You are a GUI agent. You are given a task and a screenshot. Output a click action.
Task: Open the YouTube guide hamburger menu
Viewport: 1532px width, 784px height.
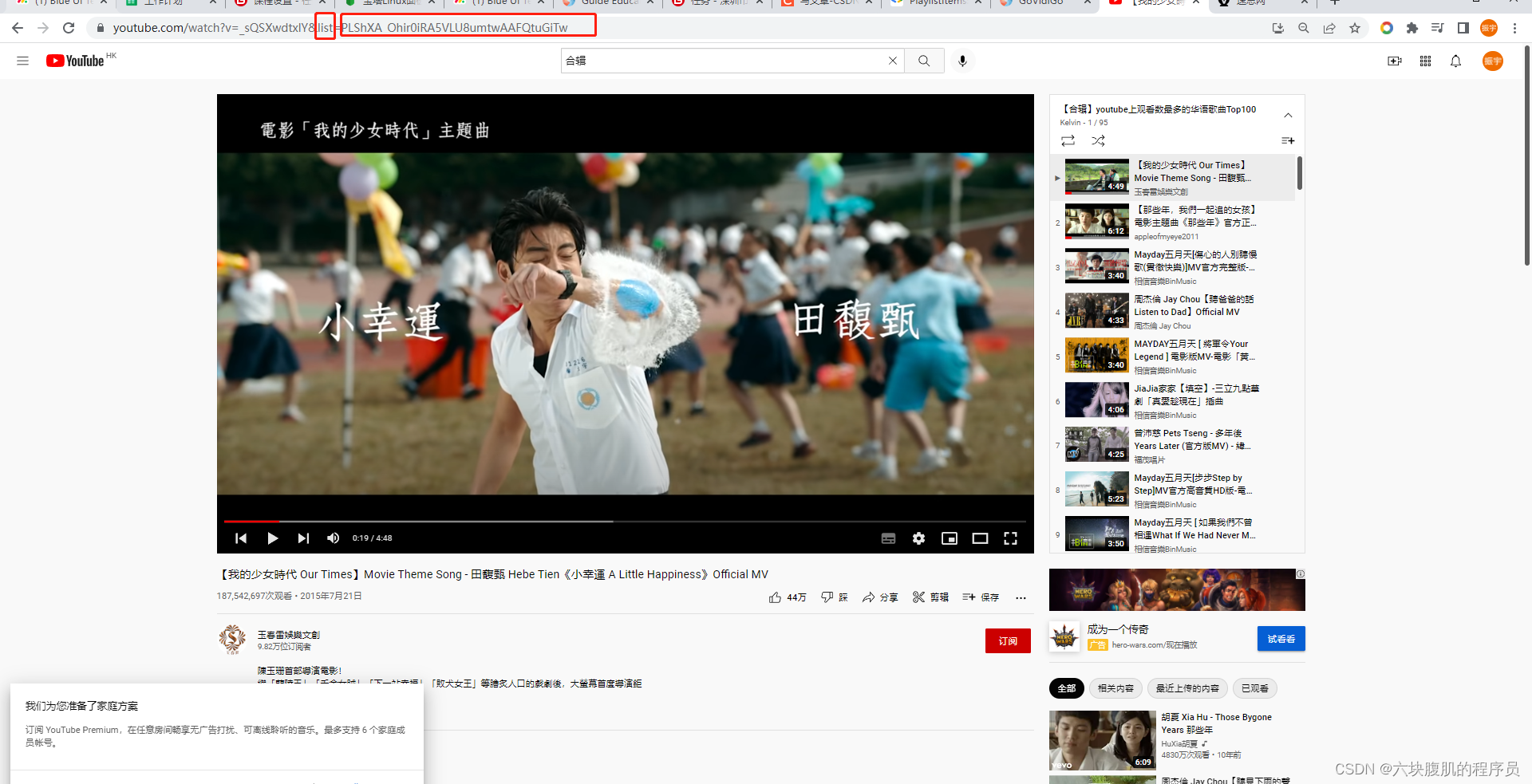(22, 61)
